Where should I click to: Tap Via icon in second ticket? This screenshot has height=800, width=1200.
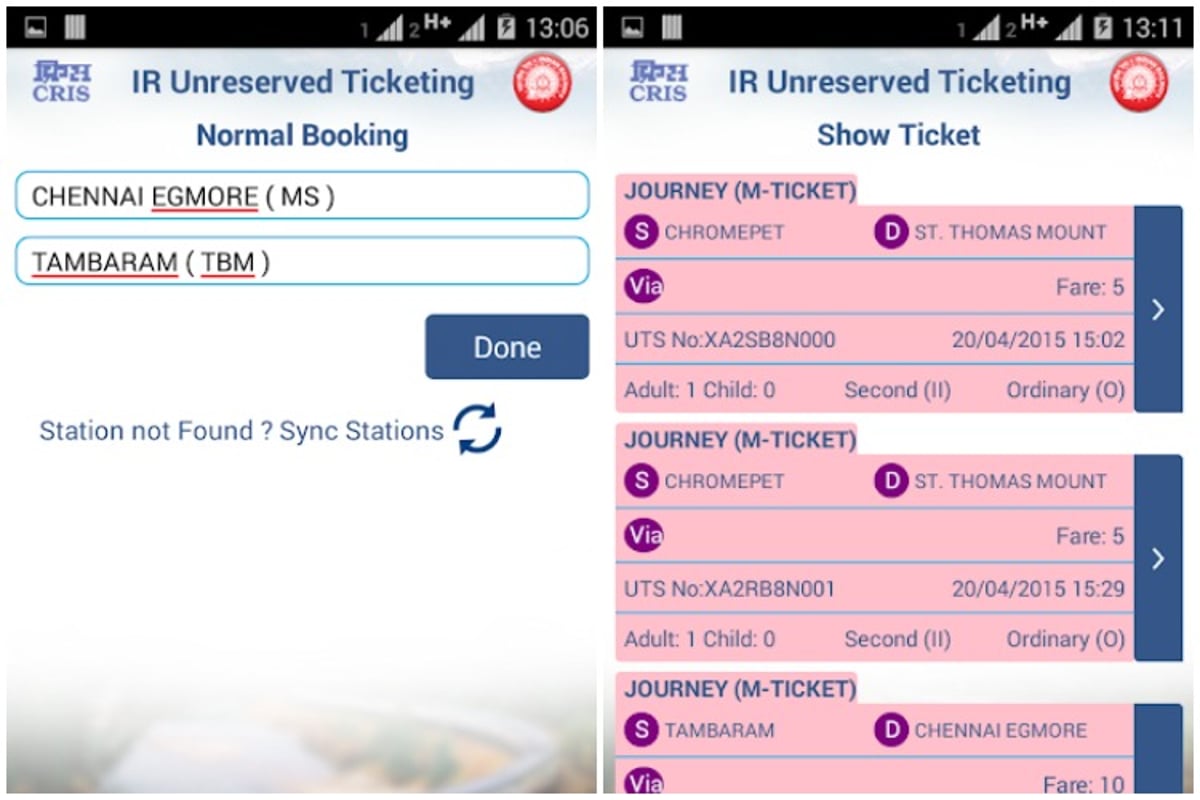644,536
